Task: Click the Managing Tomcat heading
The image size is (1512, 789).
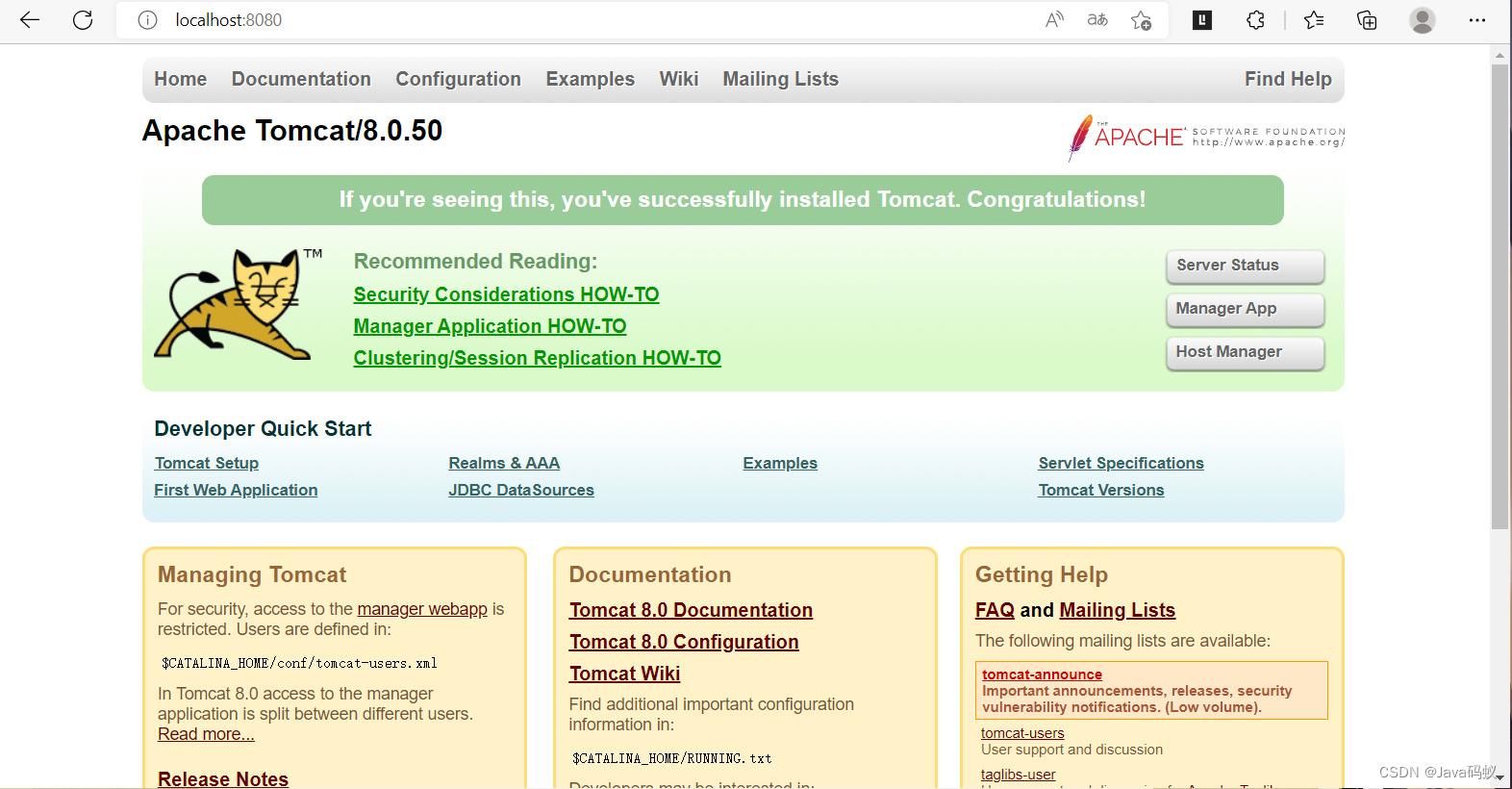Action: coord(252,574)
